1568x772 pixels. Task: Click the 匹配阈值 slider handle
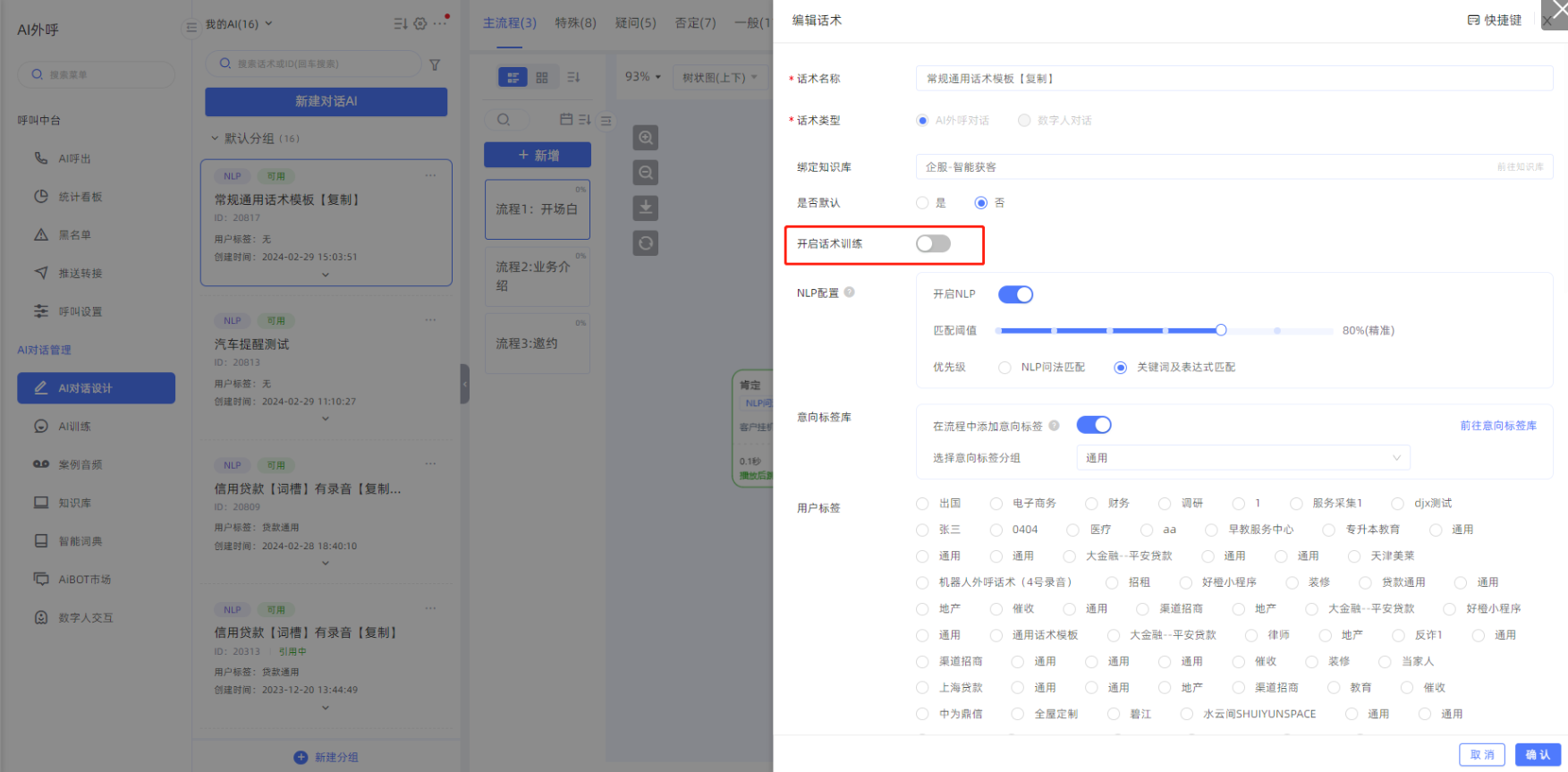tap(1220, 330)
